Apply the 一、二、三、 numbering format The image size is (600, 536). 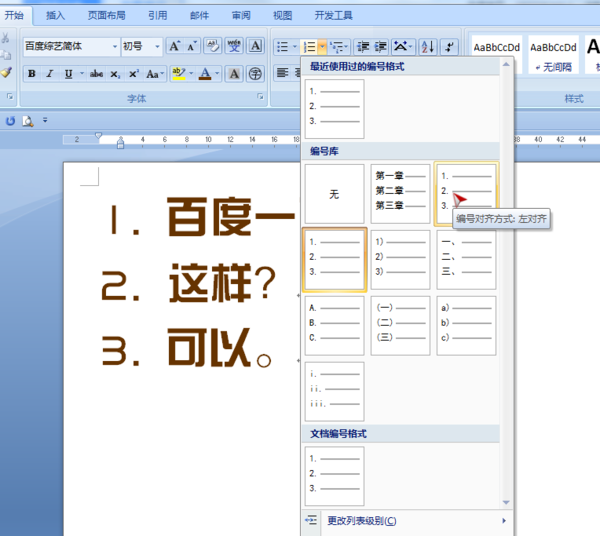click(x=466, y=260)
